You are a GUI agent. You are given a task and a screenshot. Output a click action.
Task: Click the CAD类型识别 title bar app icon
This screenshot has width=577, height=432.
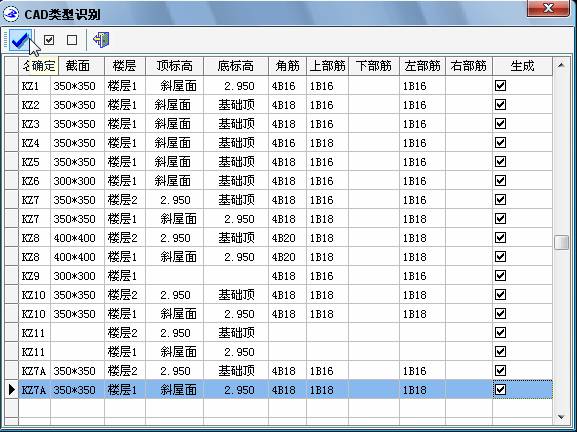point(11,14)
